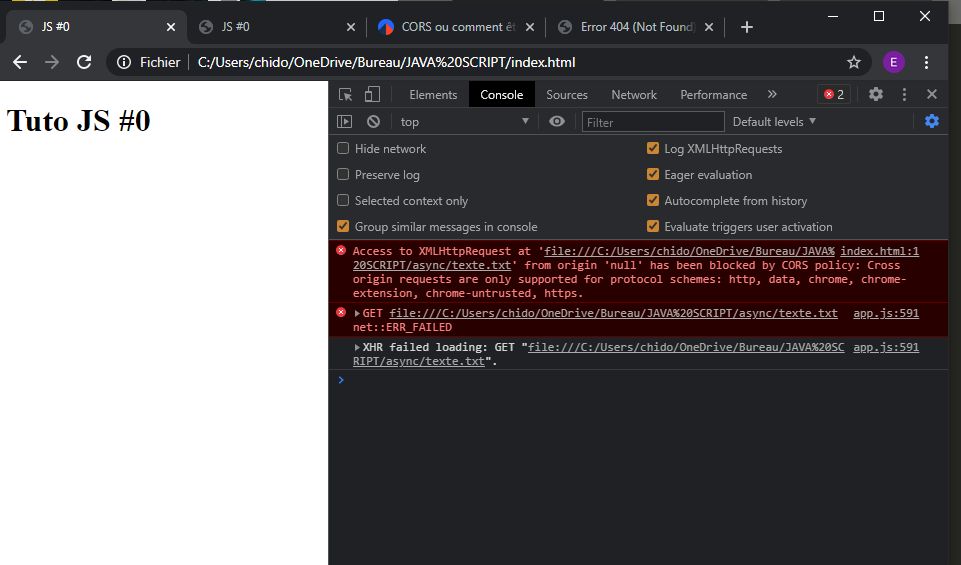Select the inspect element picker icon

click(x=346, y=94)
